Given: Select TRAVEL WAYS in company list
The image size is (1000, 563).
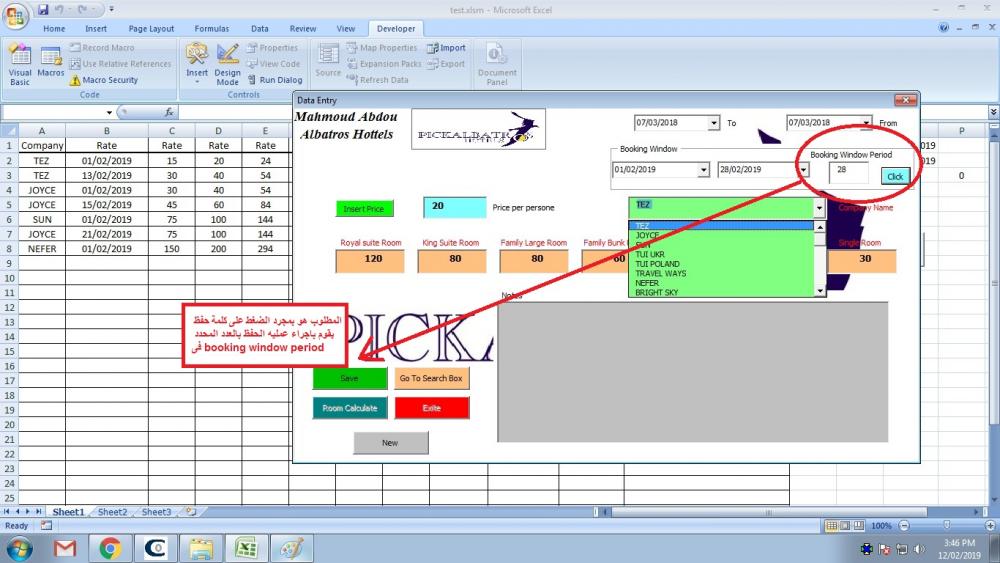Looking at the screenshot, I should [x=721, y=274].
